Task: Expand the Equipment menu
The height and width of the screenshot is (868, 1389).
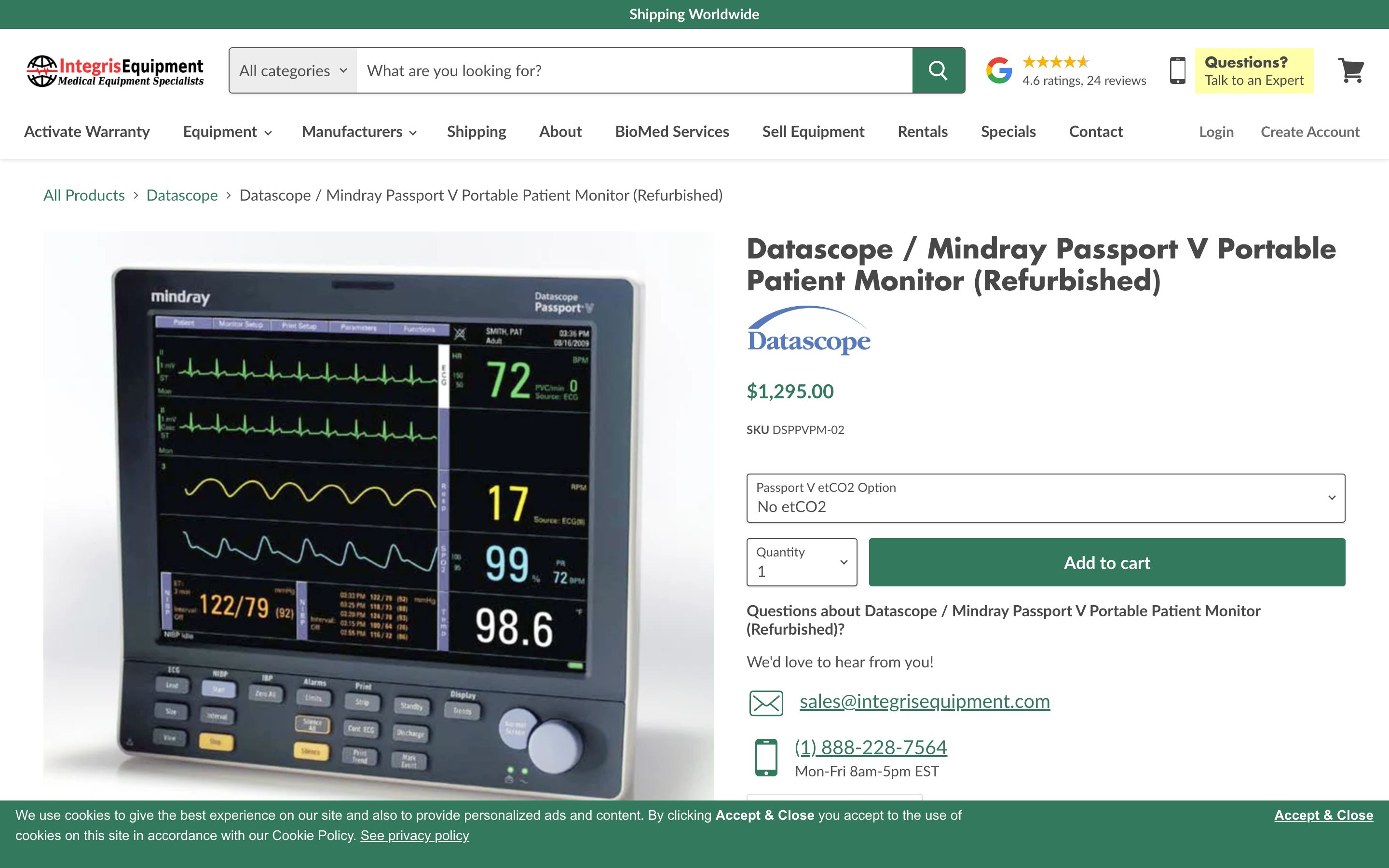Action: (227, 132)
